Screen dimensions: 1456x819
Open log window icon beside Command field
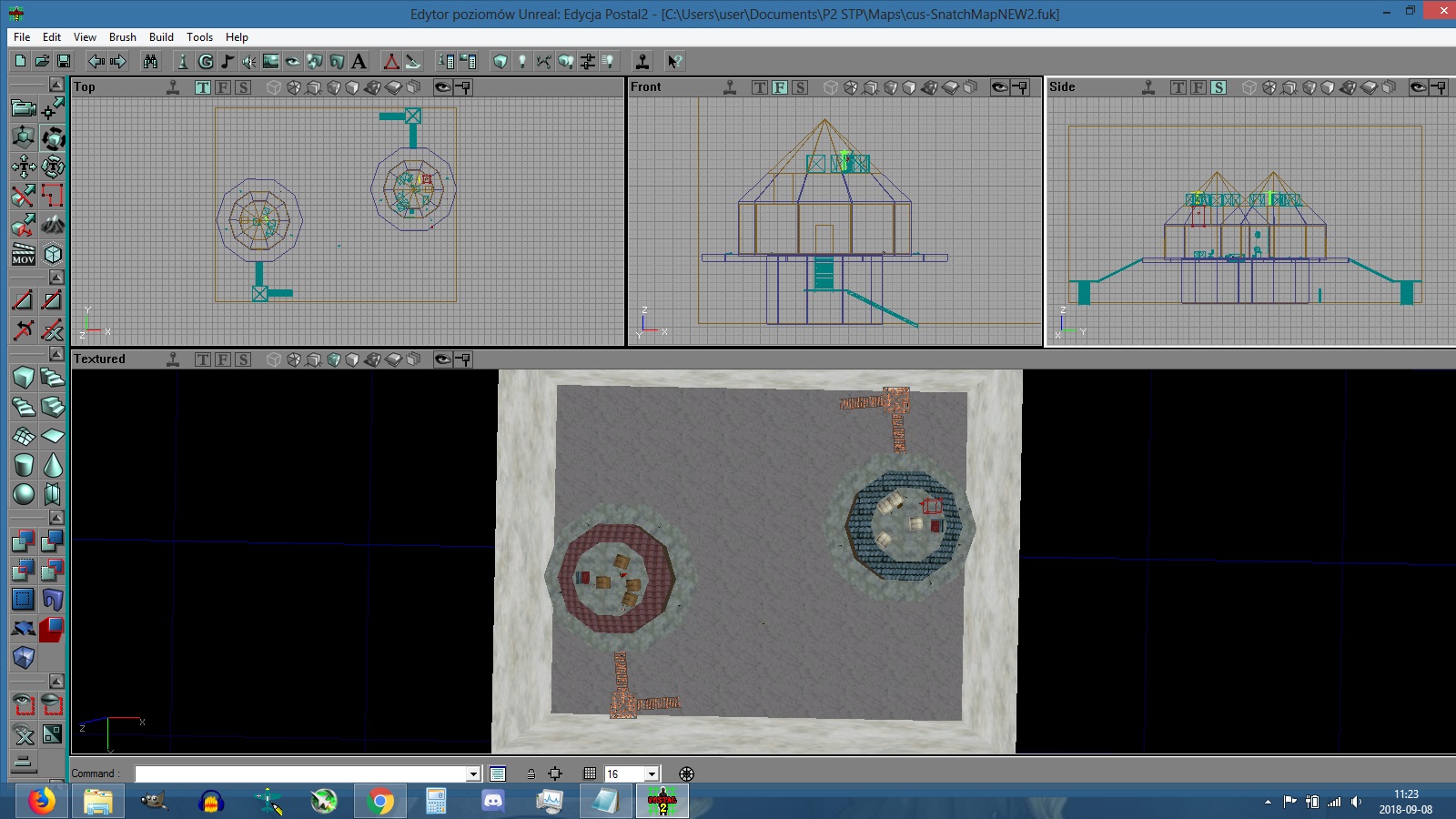(x=498, y=773)
